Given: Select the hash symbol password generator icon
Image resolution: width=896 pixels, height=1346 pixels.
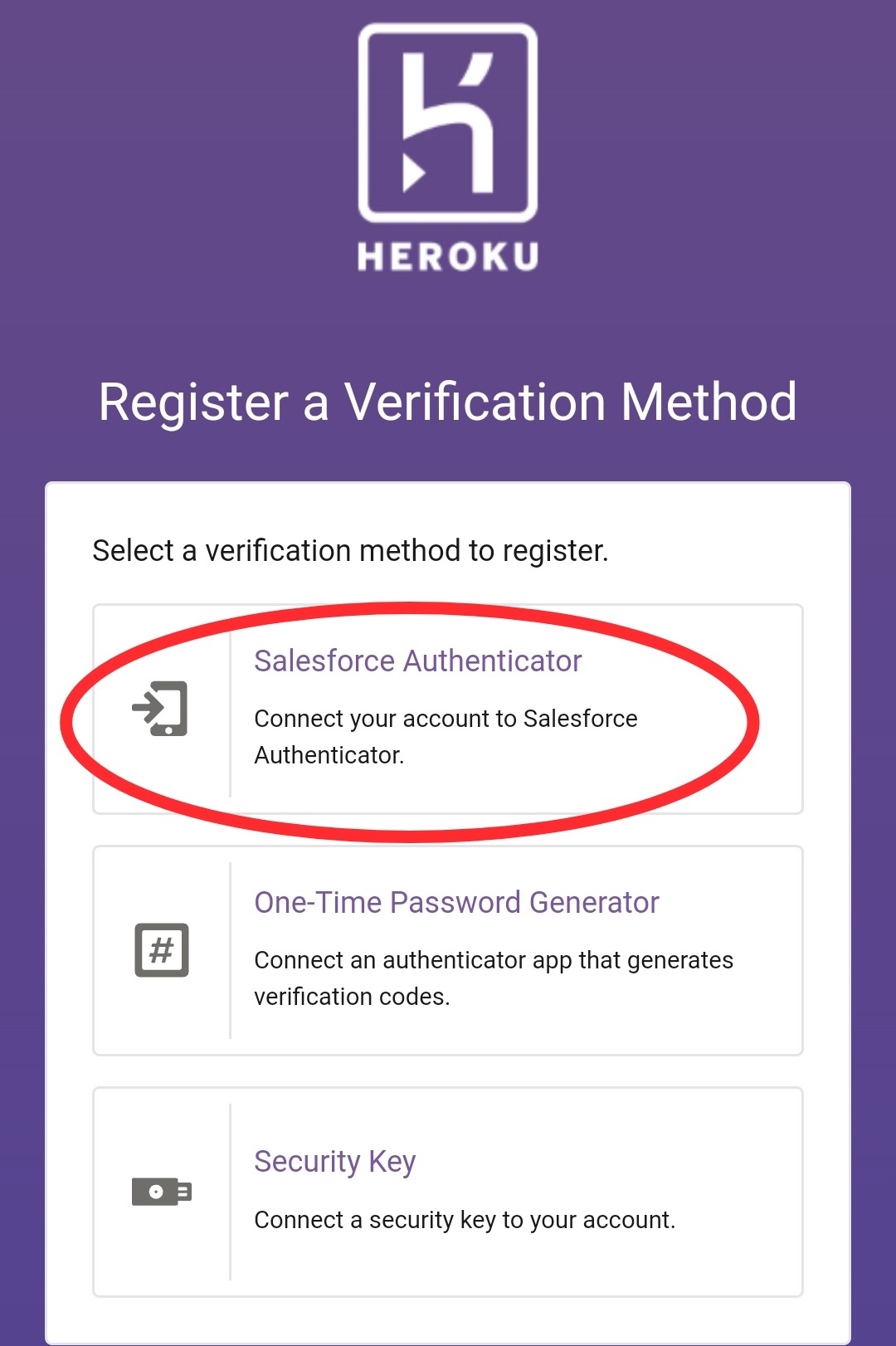Looking at the screenshot, I should point(162,949).
